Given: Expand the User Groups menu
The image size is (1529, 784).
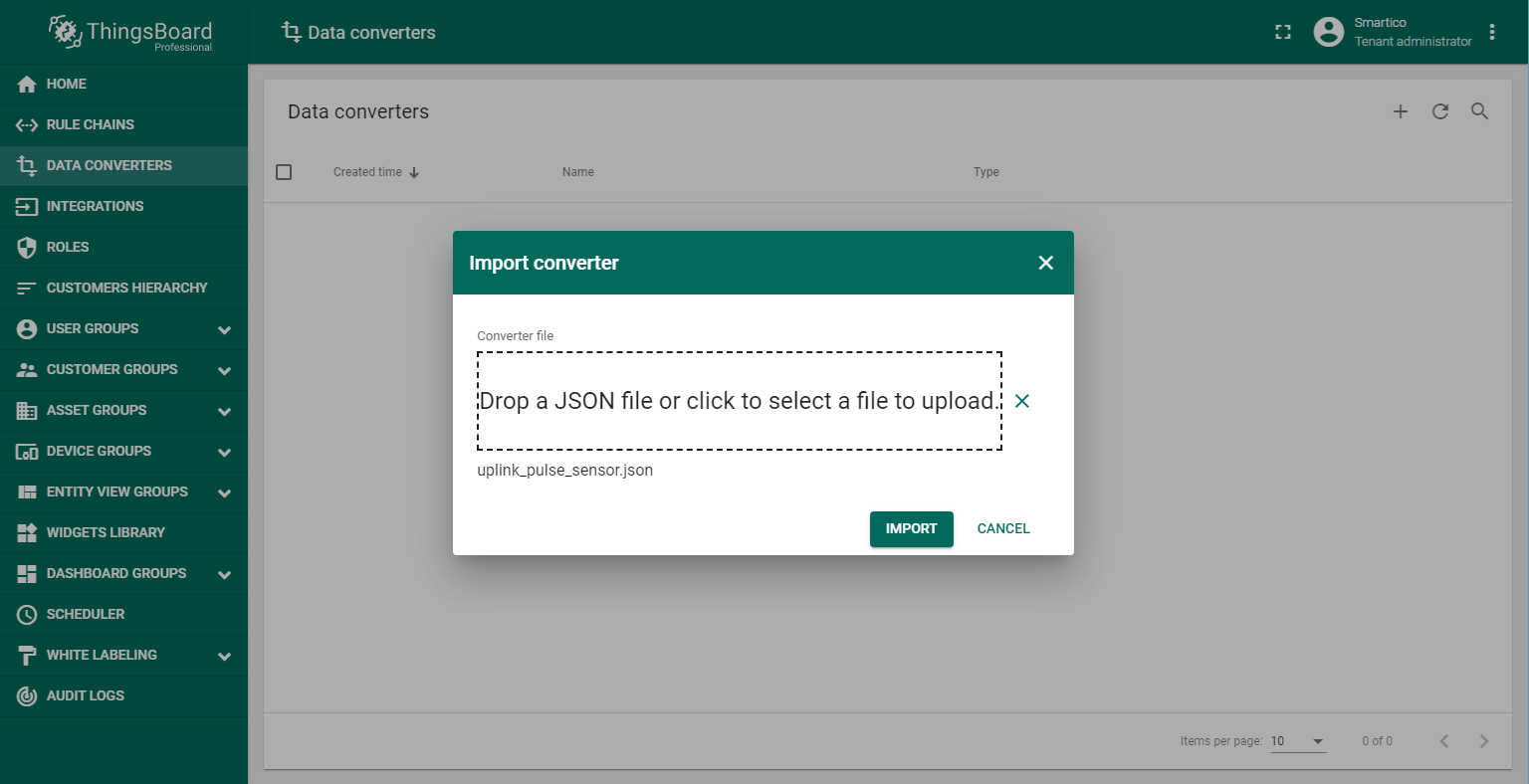Looking at the screenshot, I should click(224, 329).
